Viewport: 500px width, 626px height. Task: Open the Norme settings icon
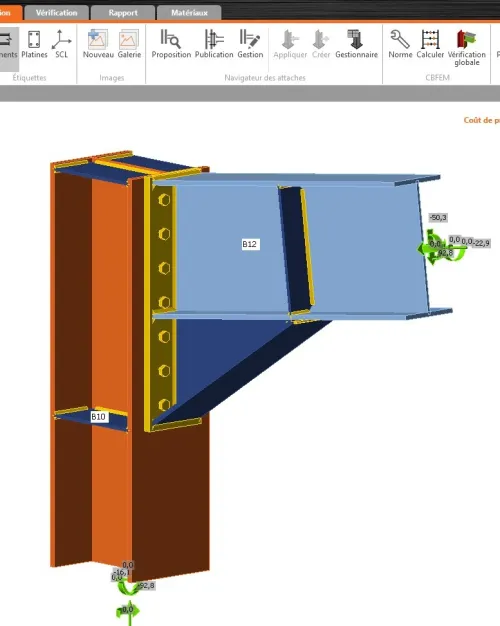400,45
